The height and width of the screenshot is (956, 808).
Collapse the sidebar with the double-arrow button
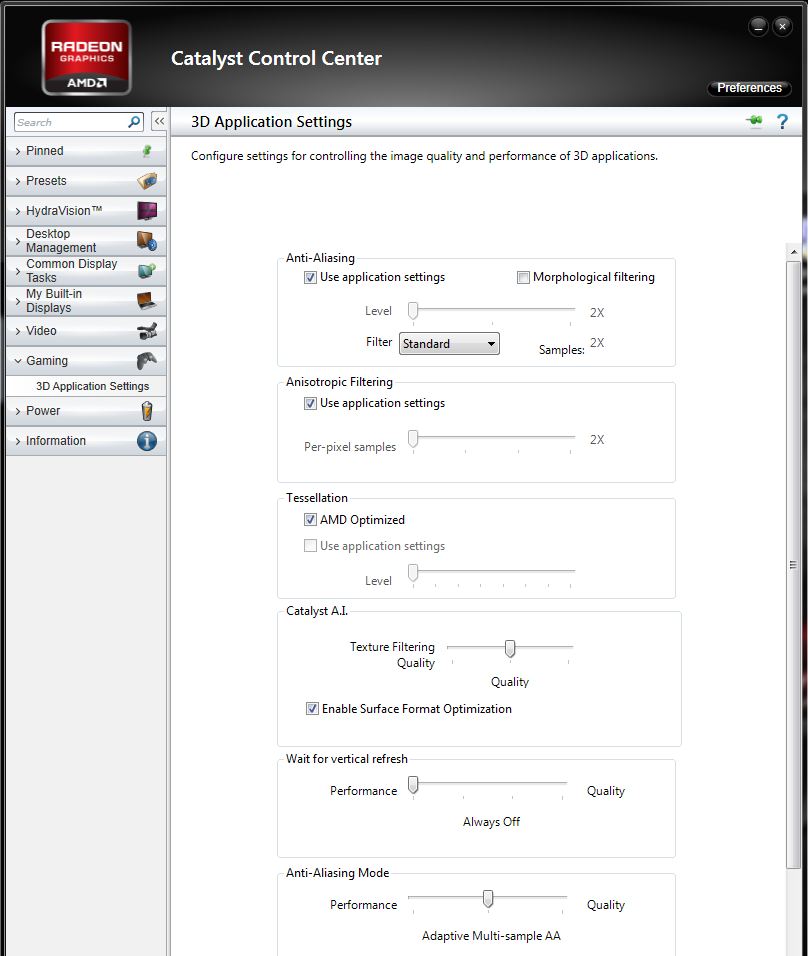(159, 121)
